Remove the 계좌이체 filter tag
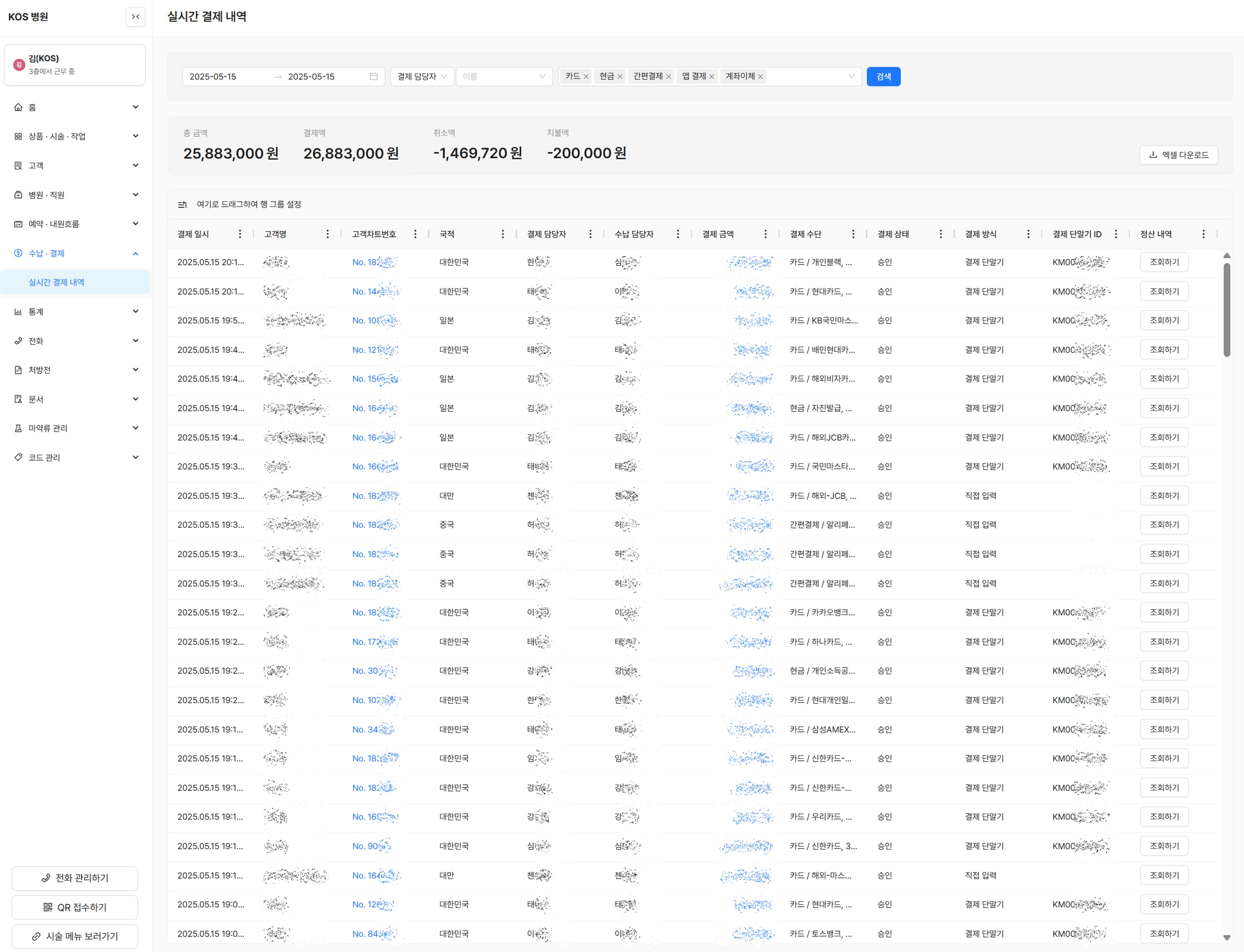Viewport: 1244px width, 952px height. click(x=760, y=77)
